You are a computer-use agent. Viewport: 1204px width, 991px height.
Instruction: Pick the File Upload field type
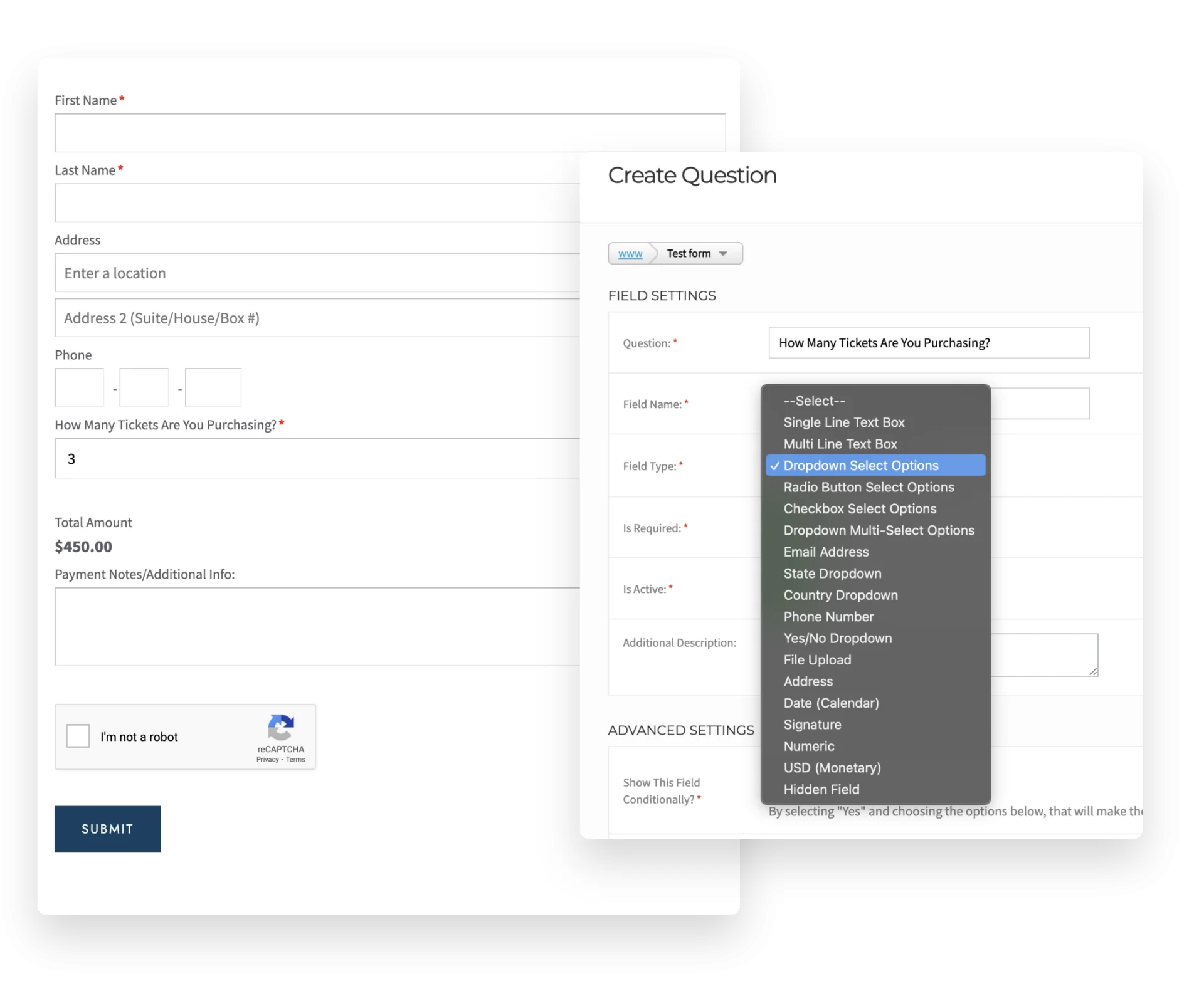[x=817, y=660]
